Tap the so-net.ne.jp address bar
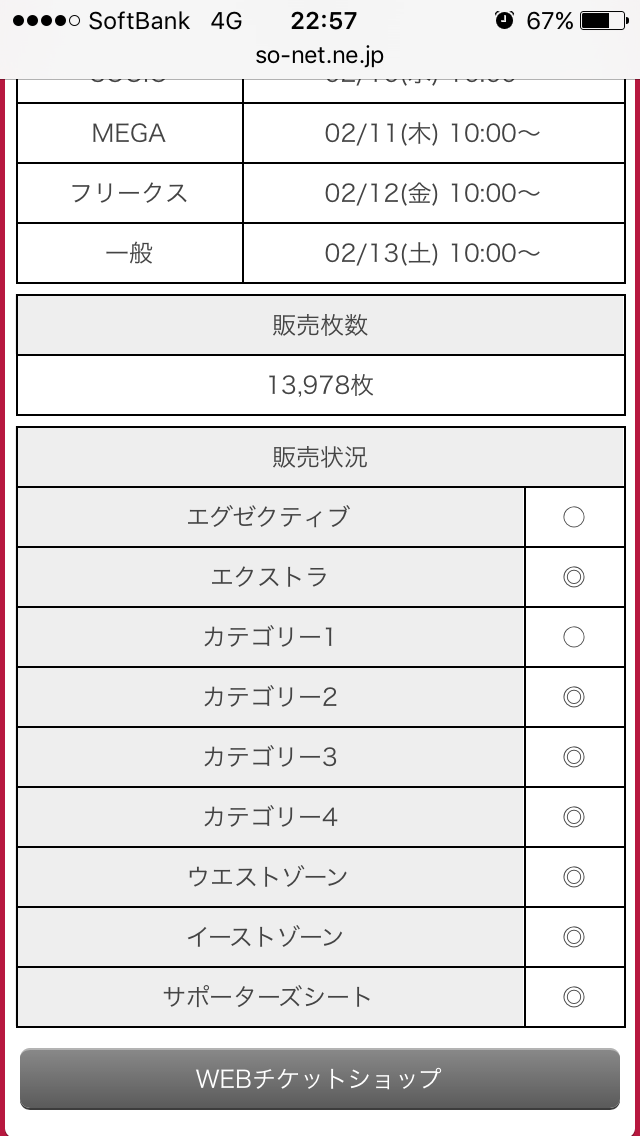The width and height of the screenshot is (640, 1136). pos(320,55)
